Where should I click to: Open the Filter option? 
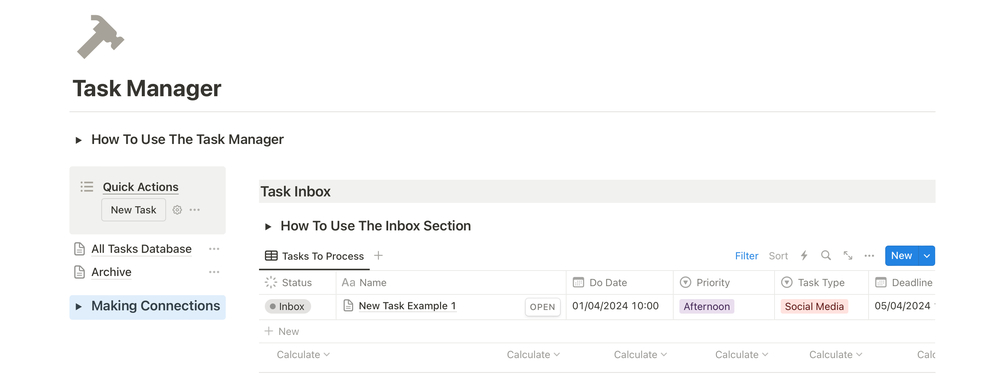747,256
